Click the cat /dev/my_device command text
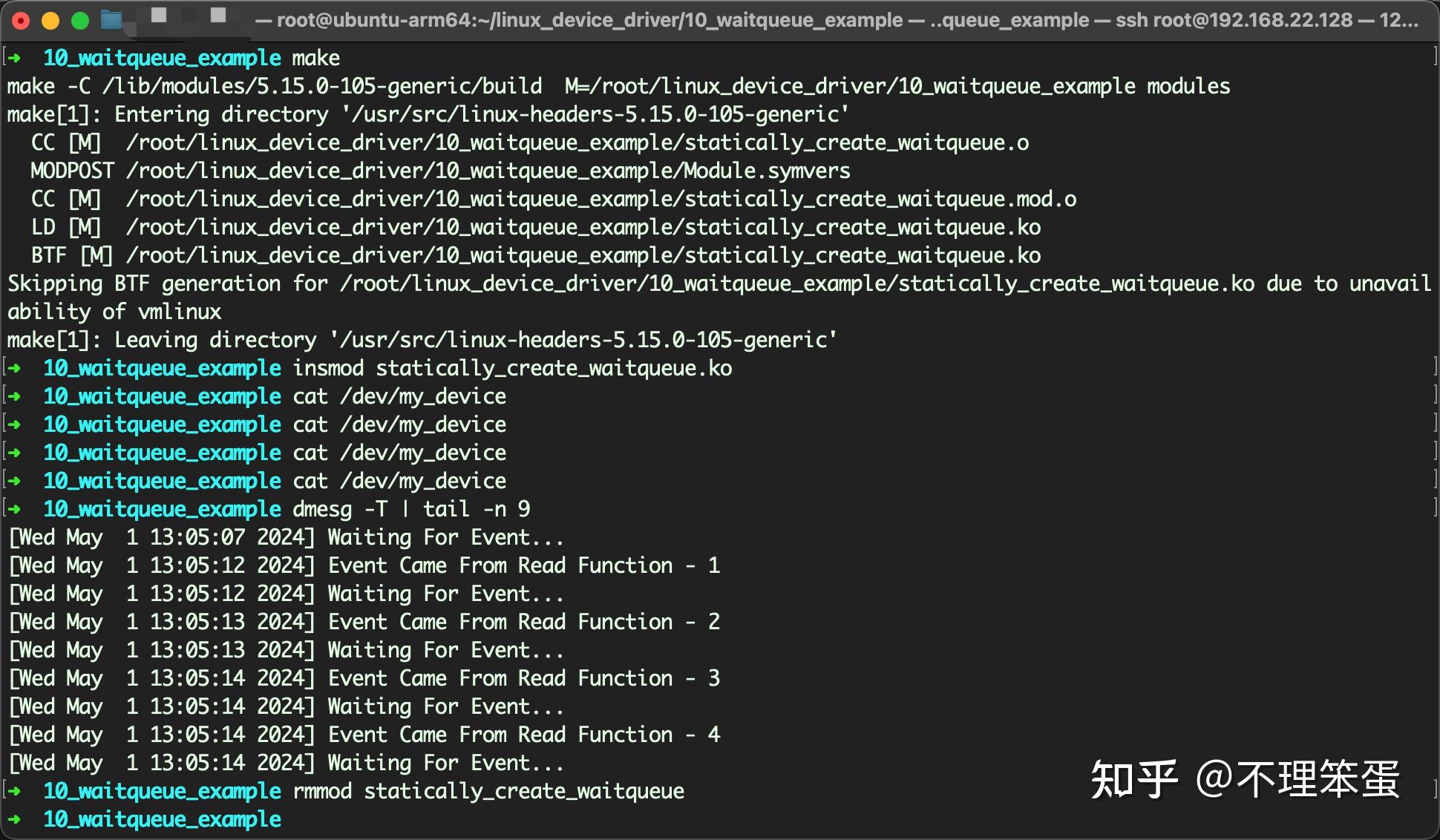Screen dimensions: 1440x840 coord(399,396)
